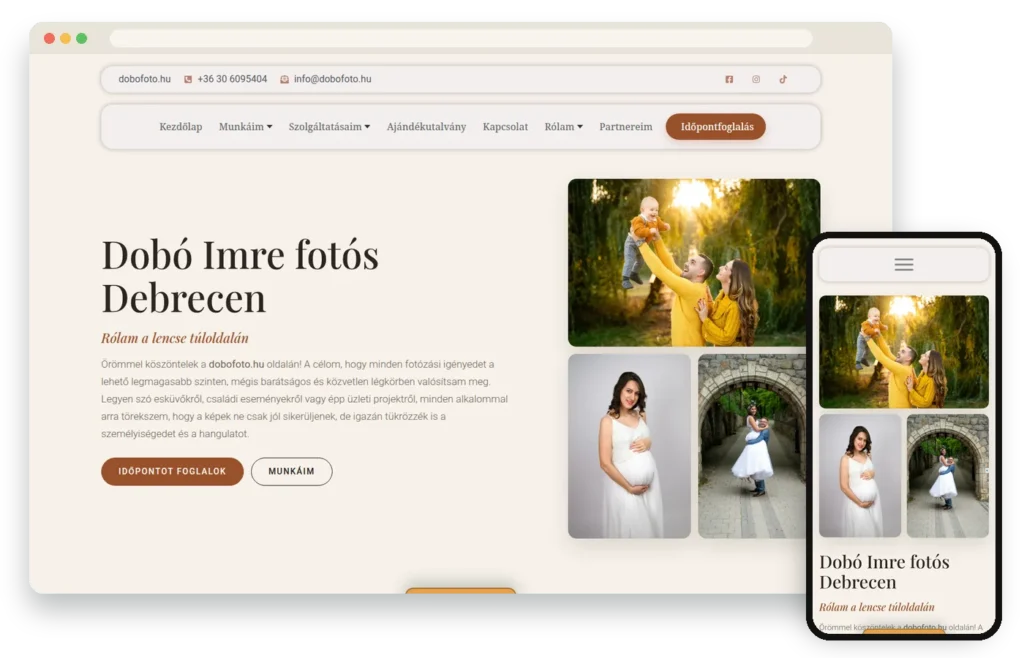Click the outlined MUNKÁIM button

point(291,471)
